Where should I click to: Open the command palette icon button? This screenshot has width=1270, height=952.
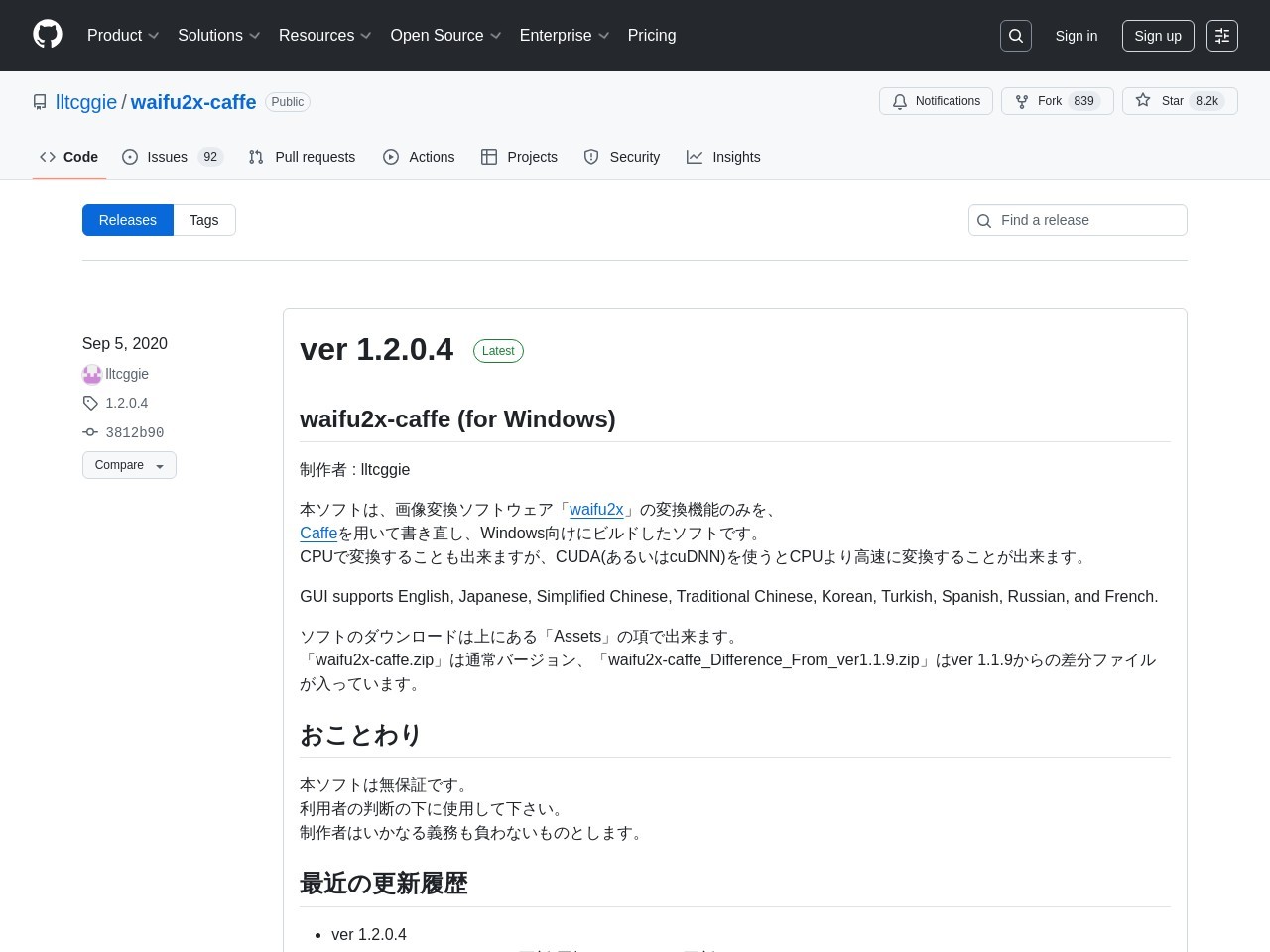coord(1222,36)
